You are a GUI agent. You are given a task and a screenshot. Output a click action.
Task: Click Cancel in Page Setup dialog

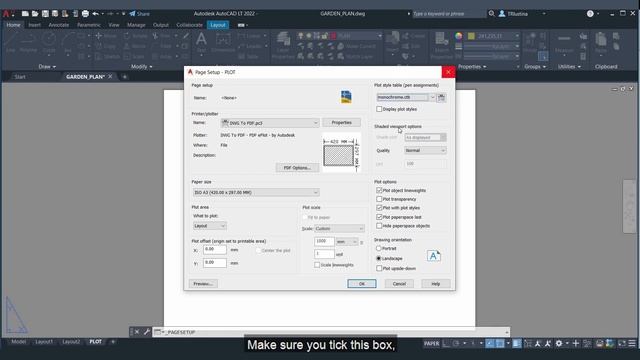[399, 284]
